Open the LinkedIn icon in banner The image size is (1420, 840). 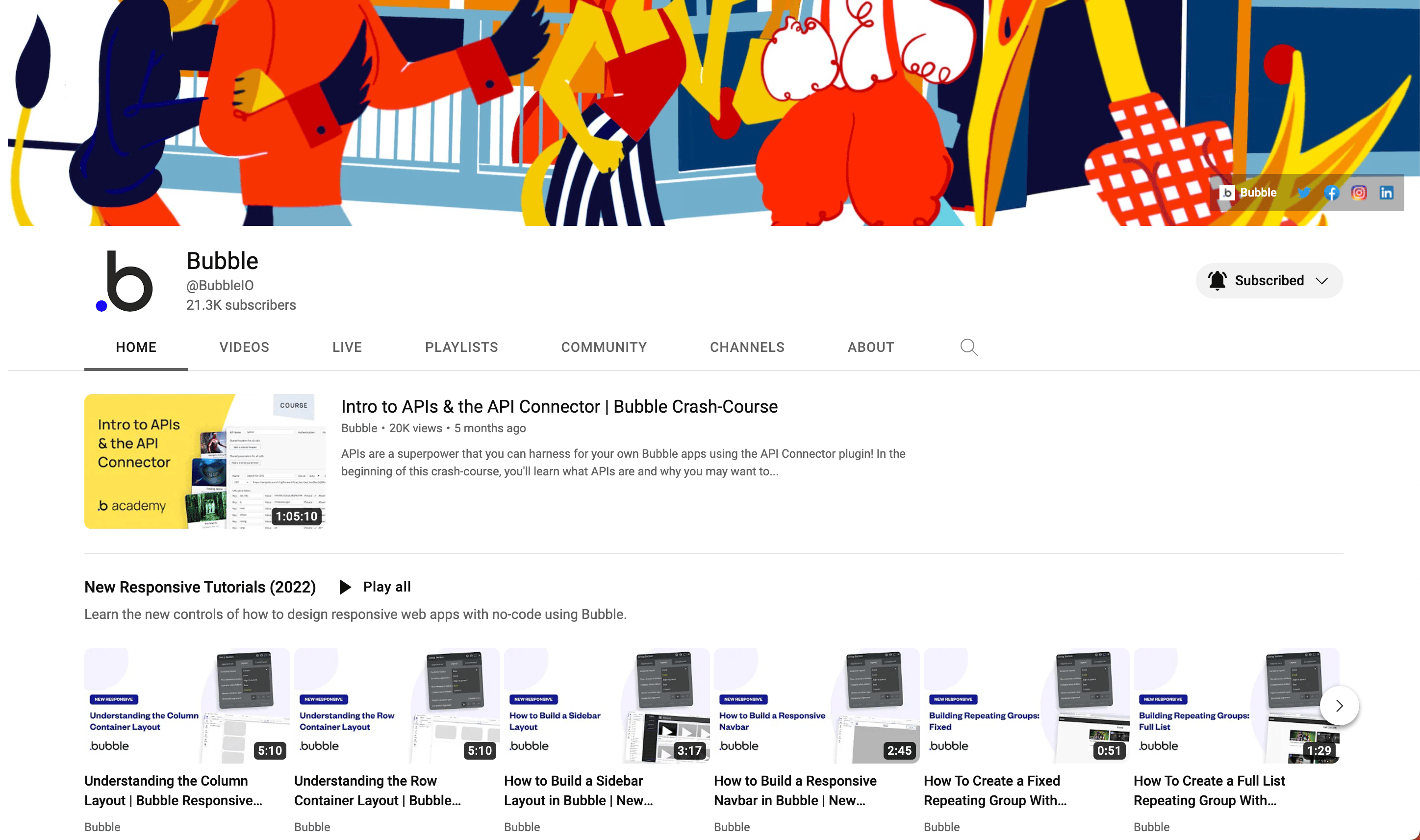pyautogui.click(x=1387, y=193)
